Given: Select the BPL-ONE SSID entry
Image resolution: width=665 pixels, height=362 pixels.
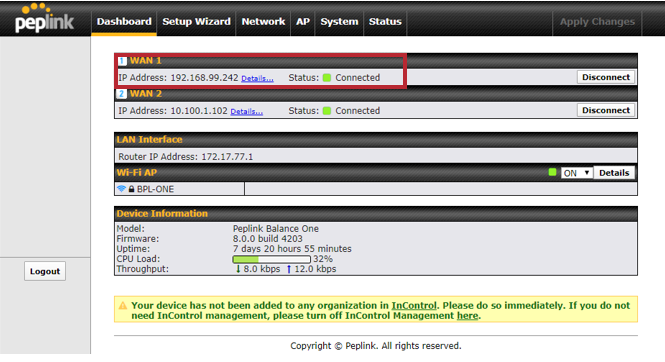Looking at the screenshot, I should click(155, 189).
